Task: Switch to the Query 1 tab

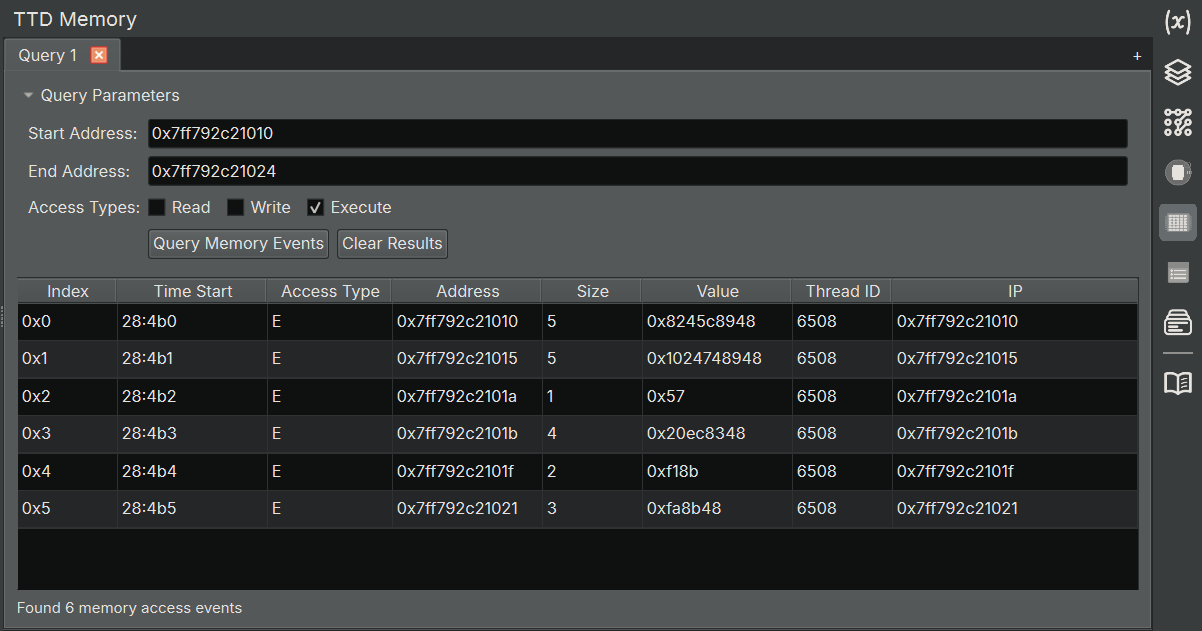Action: pyautogui.click(x=47, y=56)
